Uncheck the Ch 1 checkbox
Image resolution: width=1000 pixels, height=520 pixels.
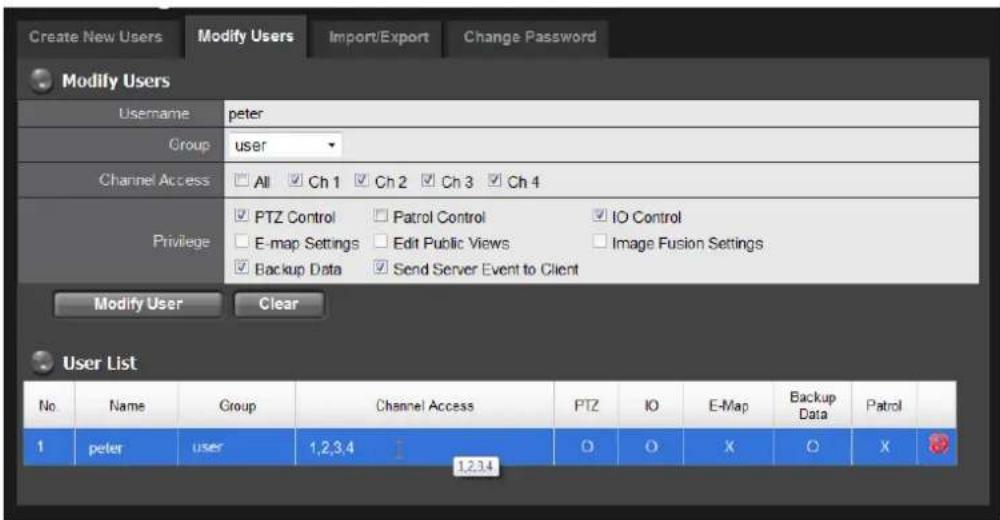pos(295,181)
